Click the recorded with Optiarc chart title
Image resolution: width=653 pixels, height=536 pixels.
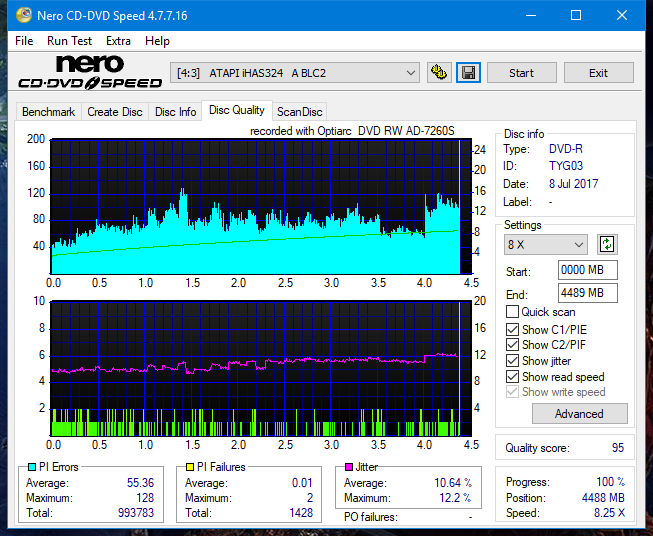(x=352, y=131)
